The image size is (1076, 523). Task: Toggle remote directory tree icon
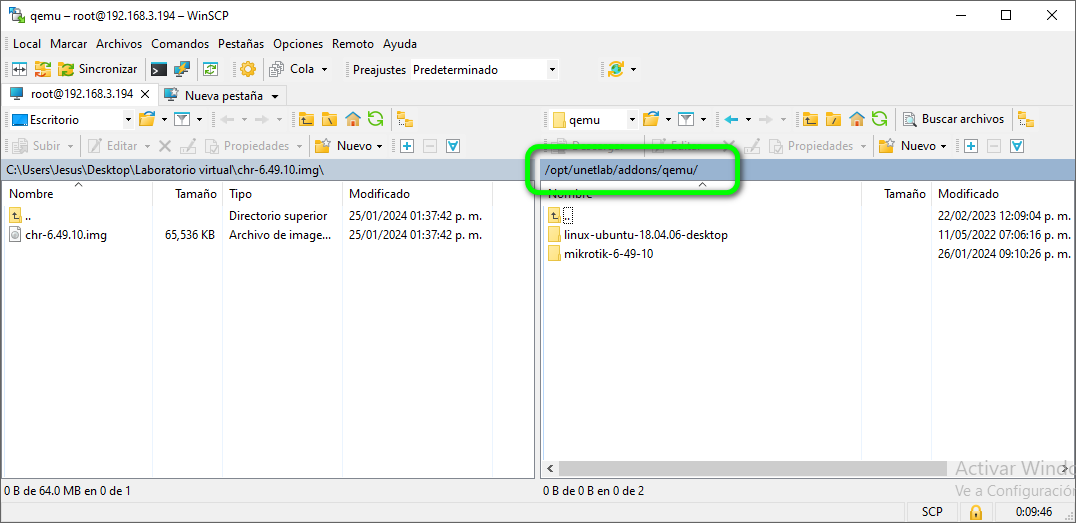(x=1025, y=119)
